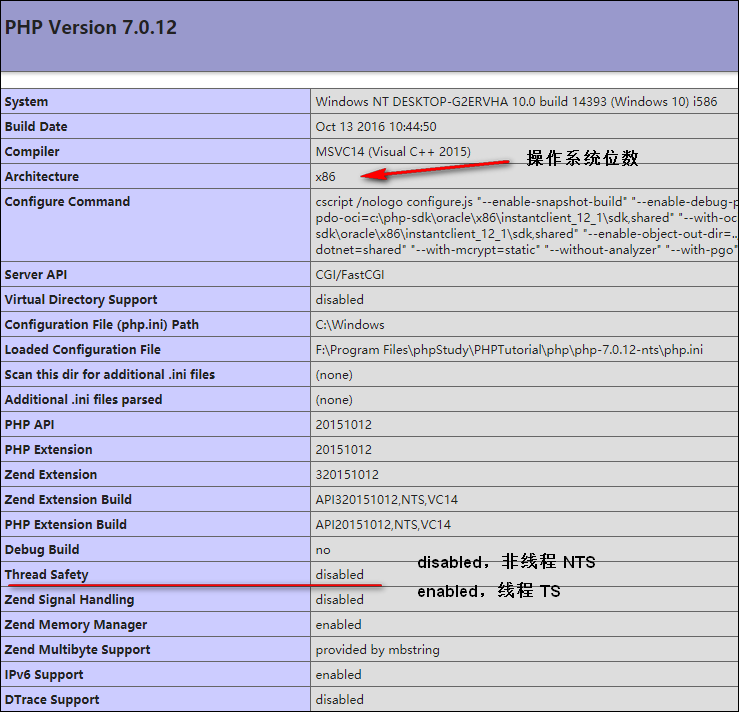Select the cscript /nologo configure.js command text
Viewport: 739px width, 712px height.
(526, 226)
